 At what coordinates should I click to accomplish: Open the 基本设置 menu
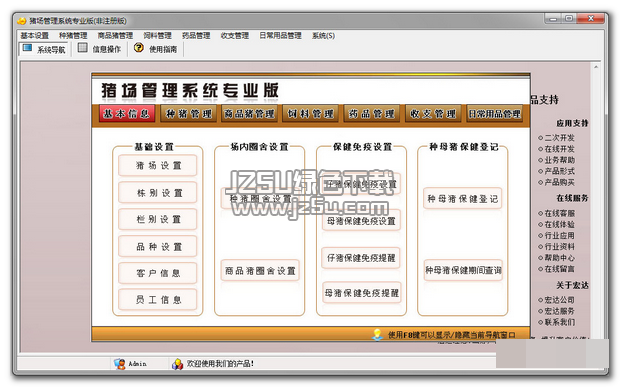pyautogui.click(x=34, y=36)
